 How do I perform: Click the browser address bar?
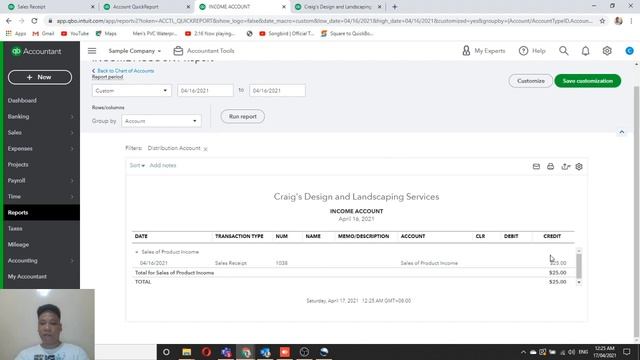coord(324,20)
